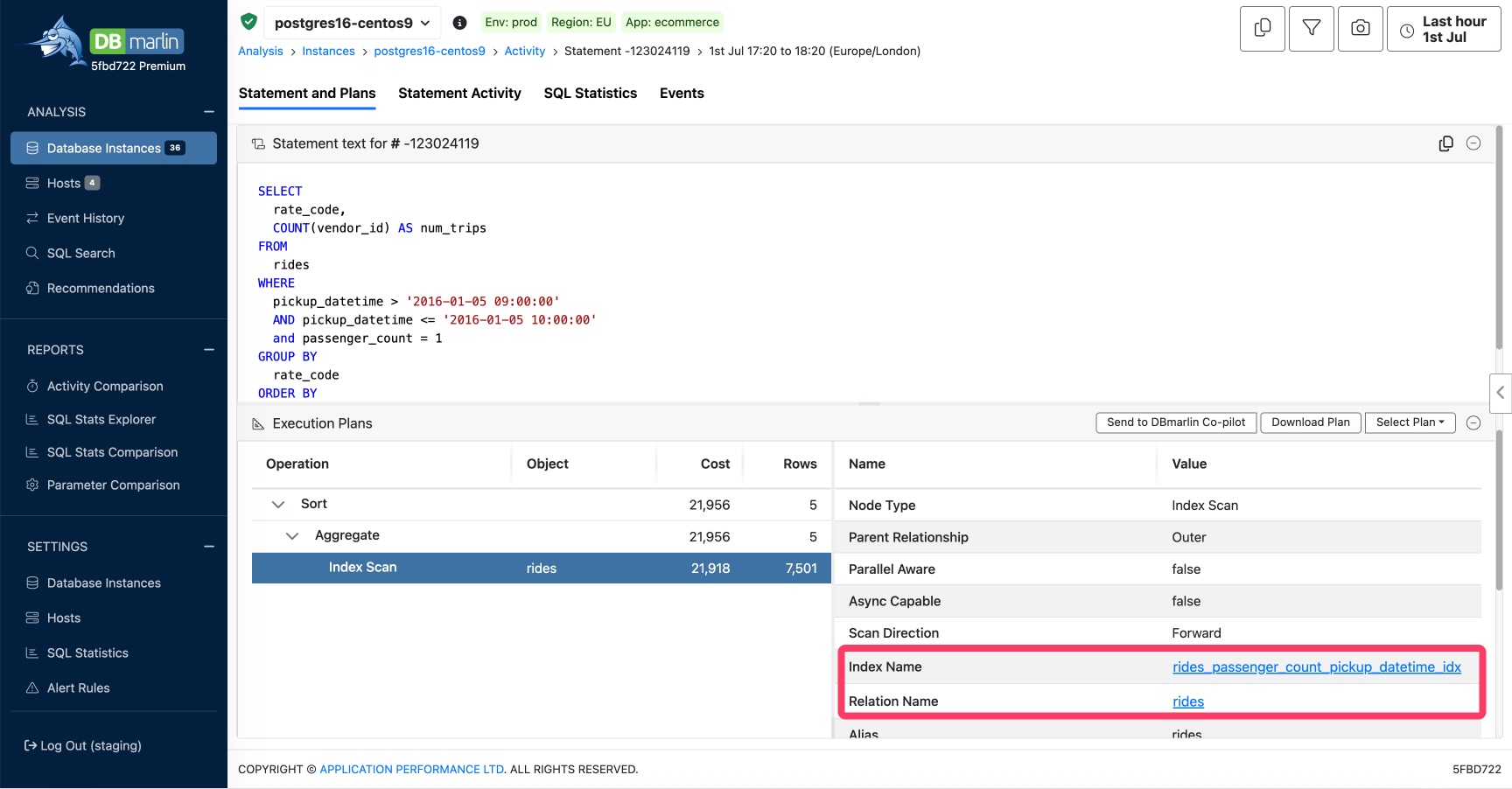Collapse the SETTINGS sidebar section
This screenshot has width=1512, height=789.
pyautogui.click(x=209, y=547)
